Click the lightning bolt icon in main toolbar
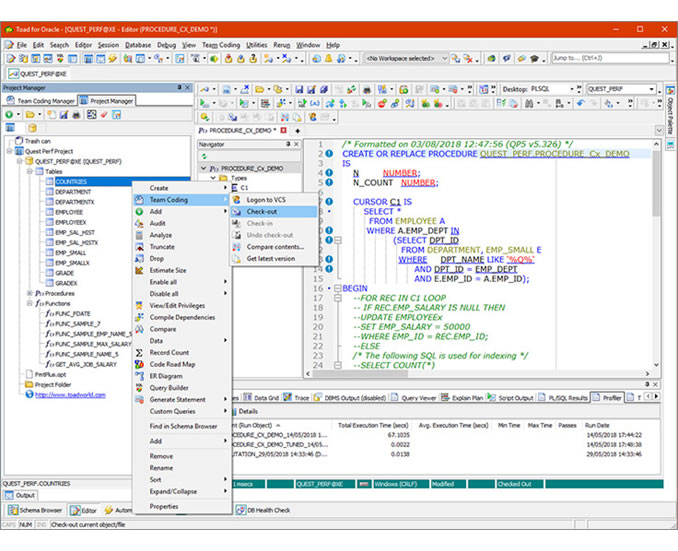Image resolution: width=678 pixels, height=551 pixels. click(x=113, y=58)
